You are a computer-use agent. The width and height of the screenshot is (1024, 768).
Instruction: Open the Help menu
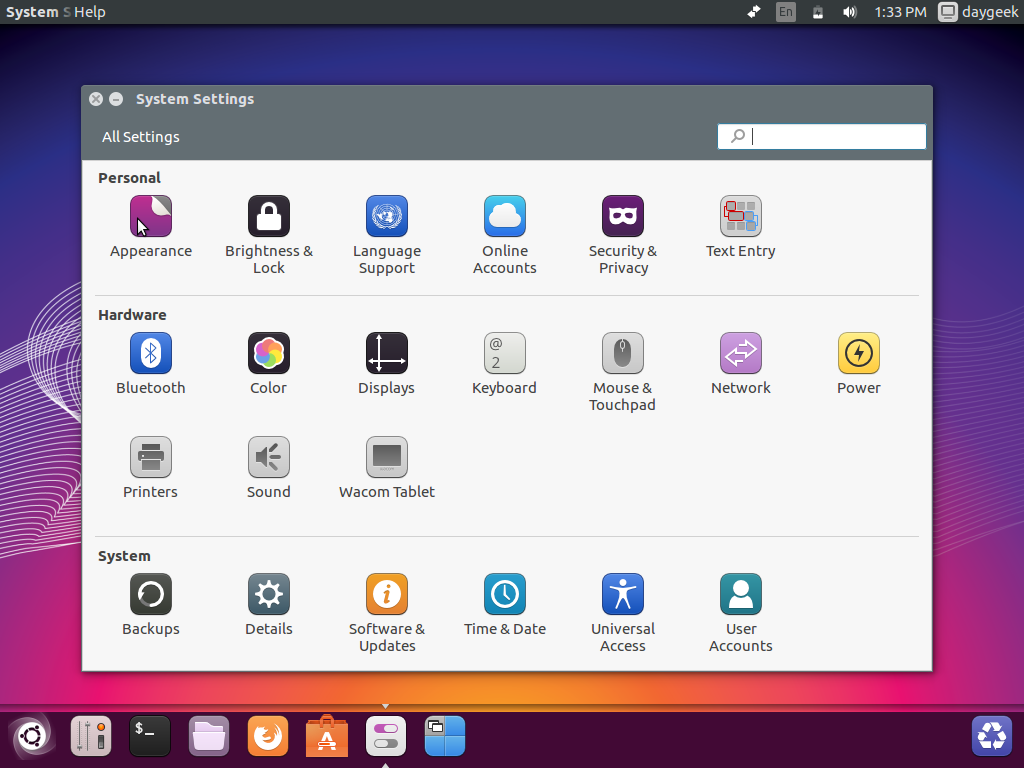tap(90, 12)
